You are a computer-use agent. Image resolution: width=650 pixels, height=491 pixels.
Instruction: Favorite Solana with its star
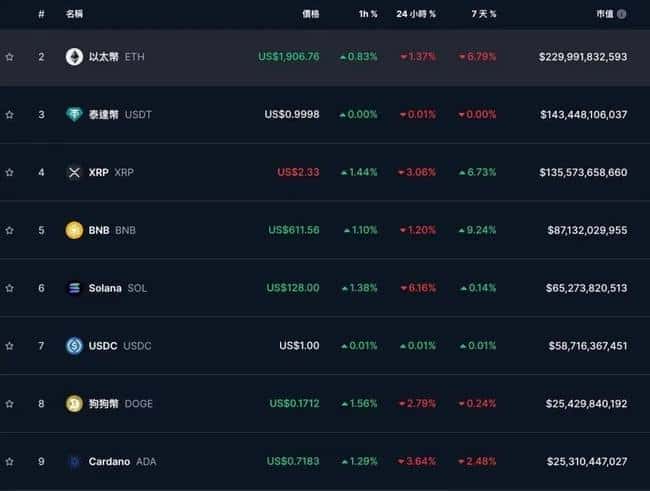point(10,288)
